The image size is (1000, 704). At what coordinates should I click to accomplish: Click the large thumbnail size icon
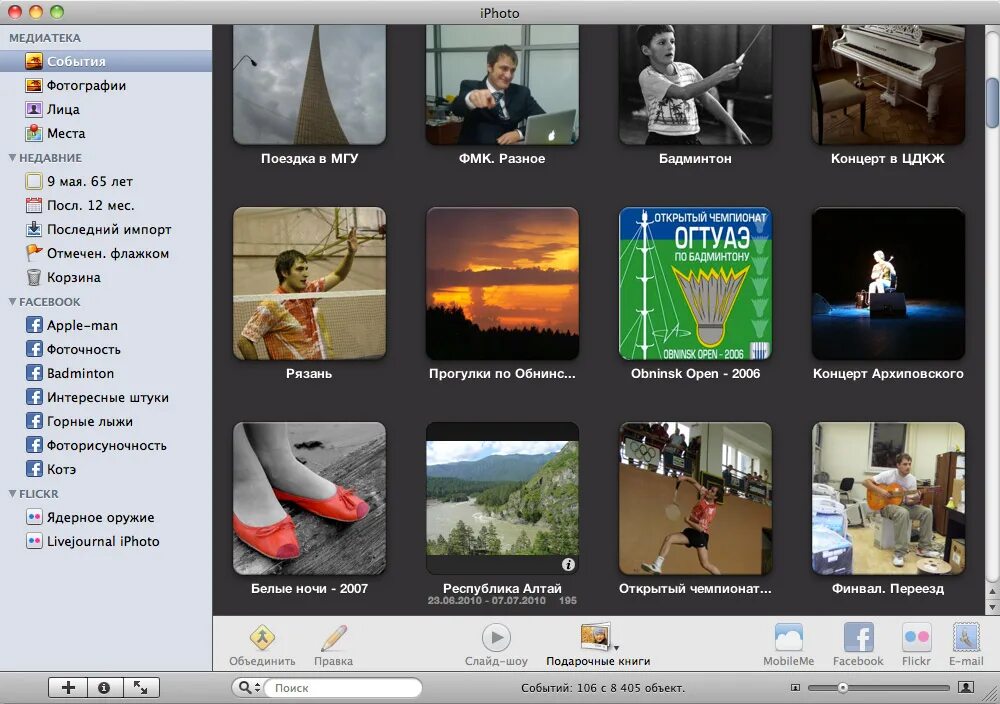tap(966, 687)
